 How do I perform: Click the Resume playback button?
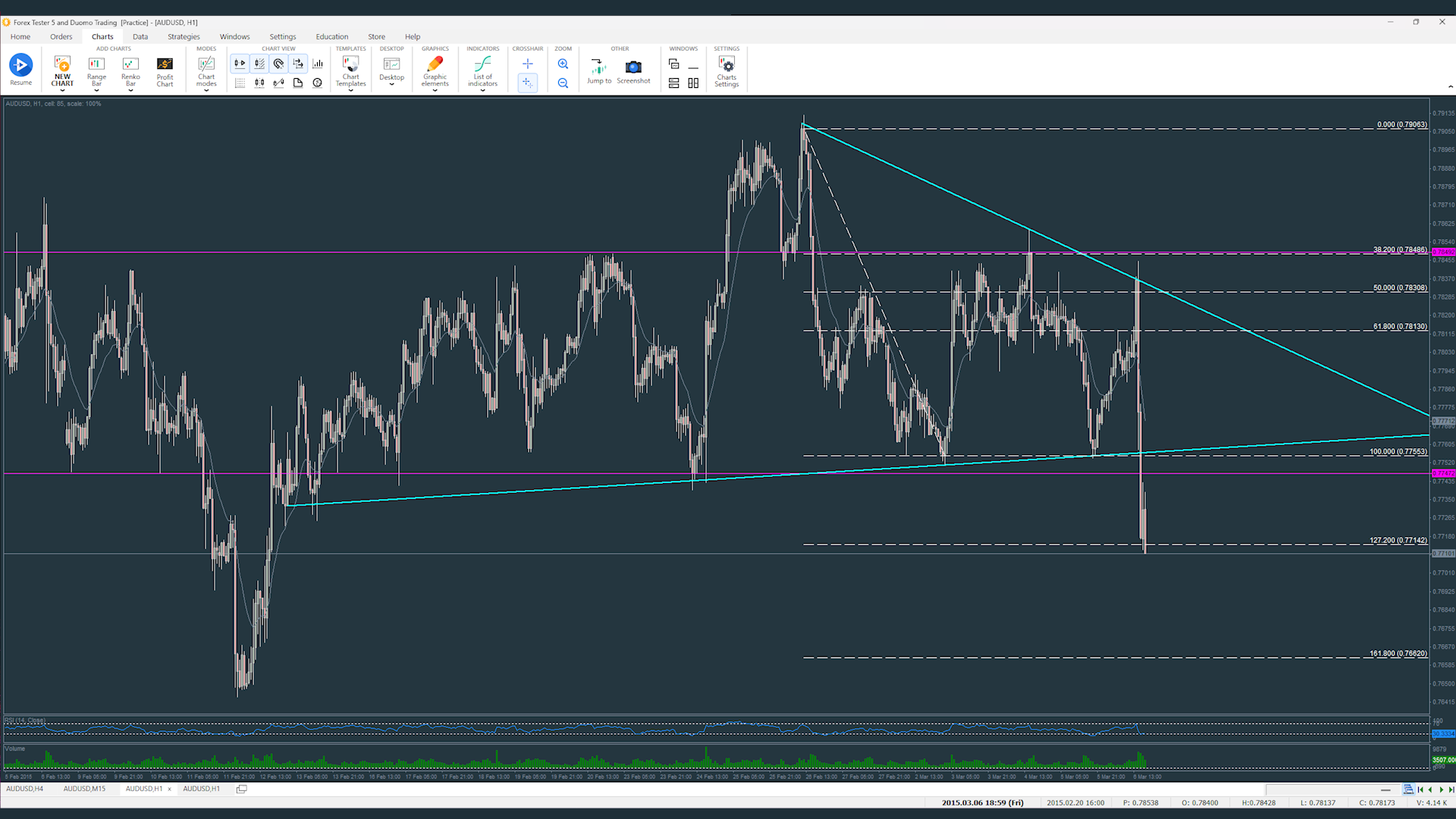tap(20, 65)
